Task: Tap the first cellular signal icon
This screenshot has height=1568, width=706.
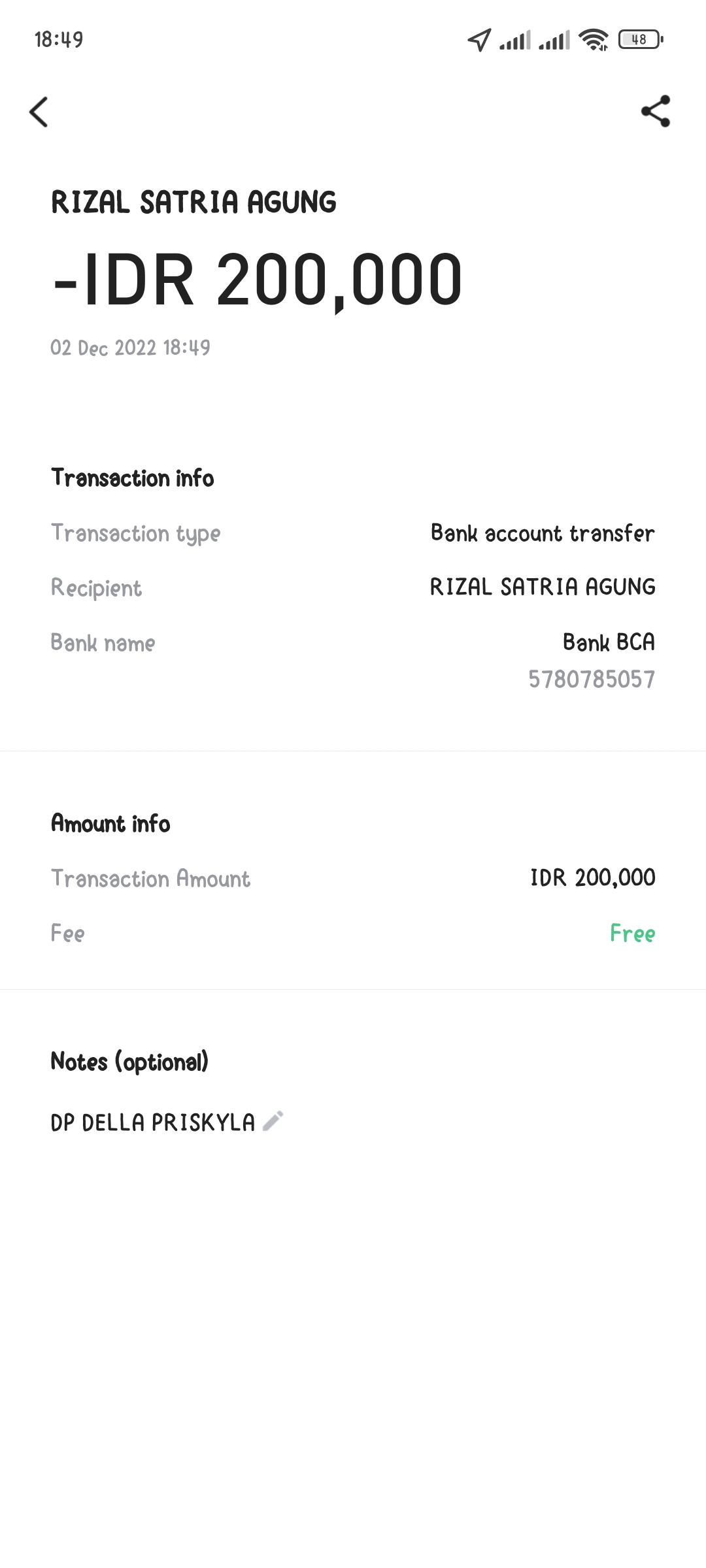Action: (515, 41)
